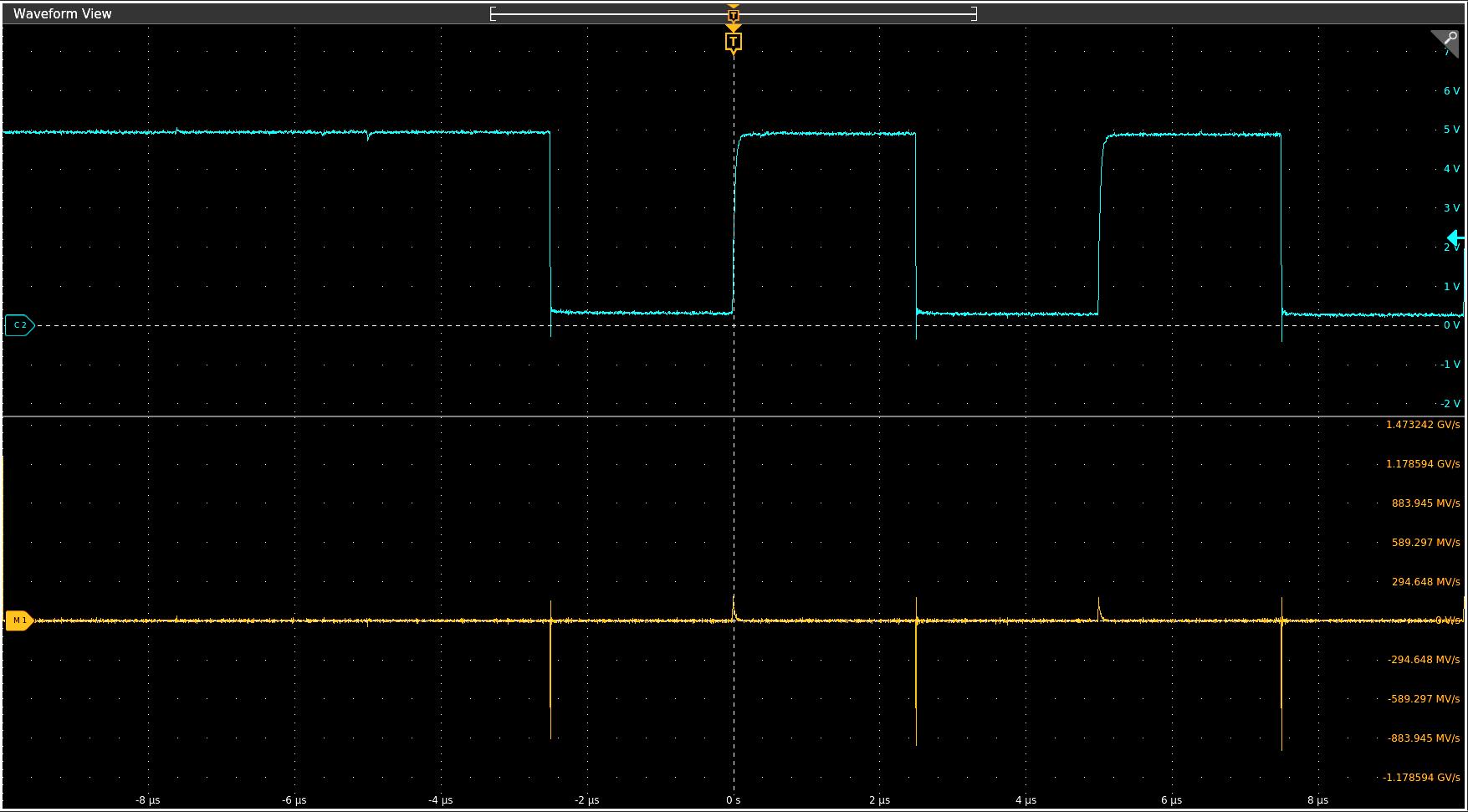The width and height of the screenshot is (1468, 812).
Task: Click the 294.648 MV/s scale label
Action: click(x=1425, y=582)
